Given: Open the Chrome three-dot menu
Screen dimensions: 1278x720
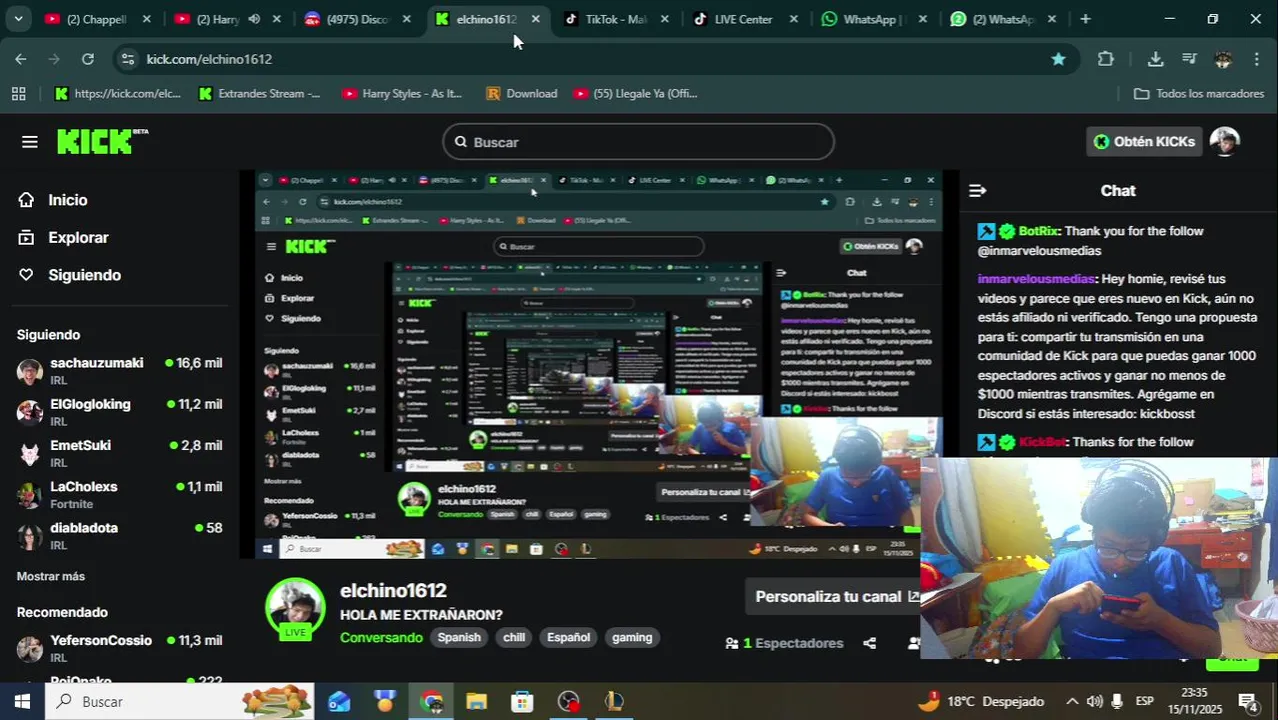Looking at the screenshot, I should (x=1257, y=59).
